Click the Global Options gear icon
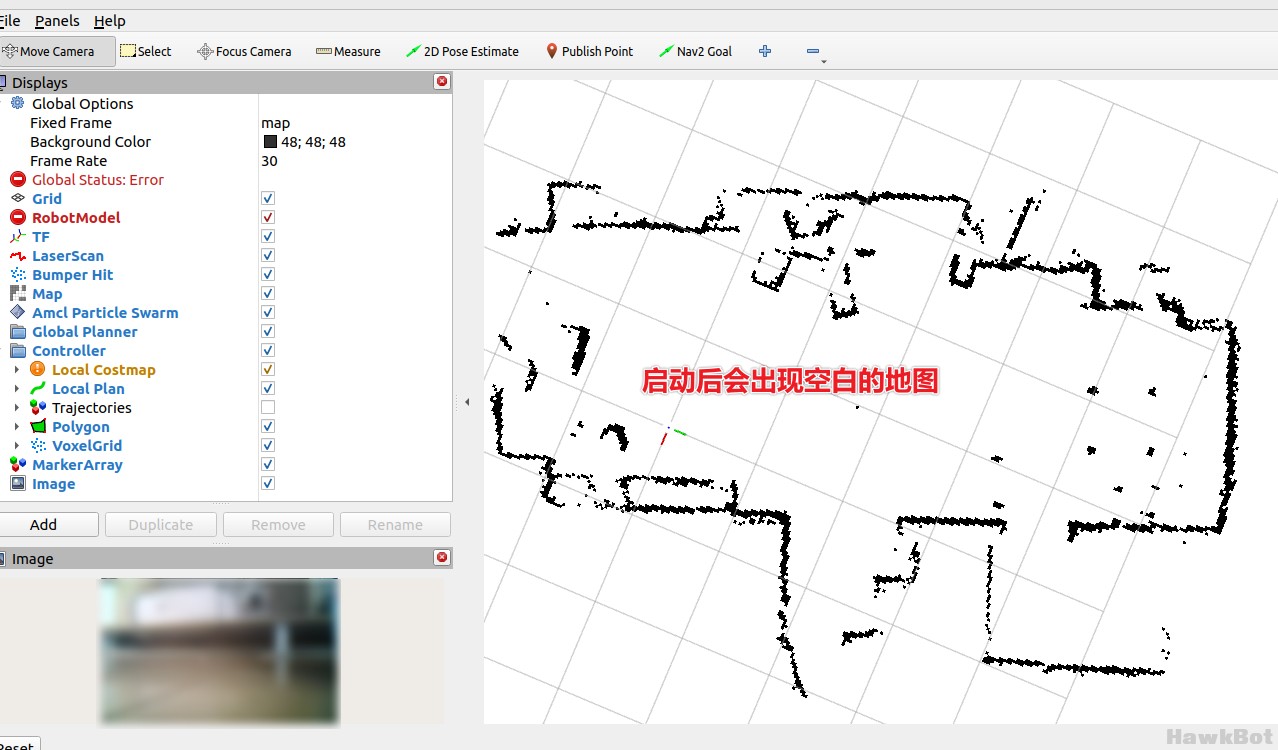 pyautogui.click(x=17, y=103)
